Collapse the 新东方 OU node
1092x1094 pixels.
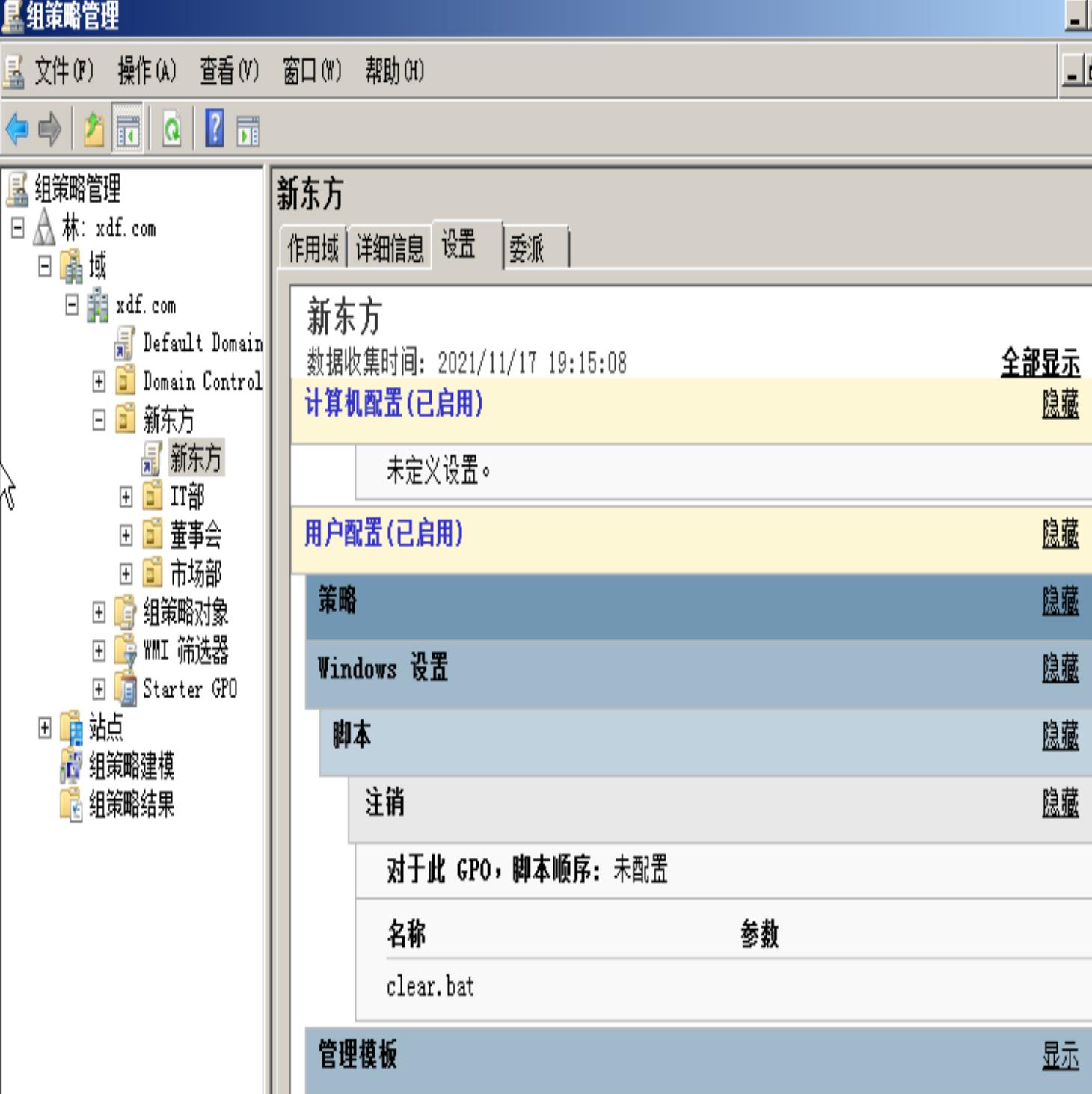(99, 420)
